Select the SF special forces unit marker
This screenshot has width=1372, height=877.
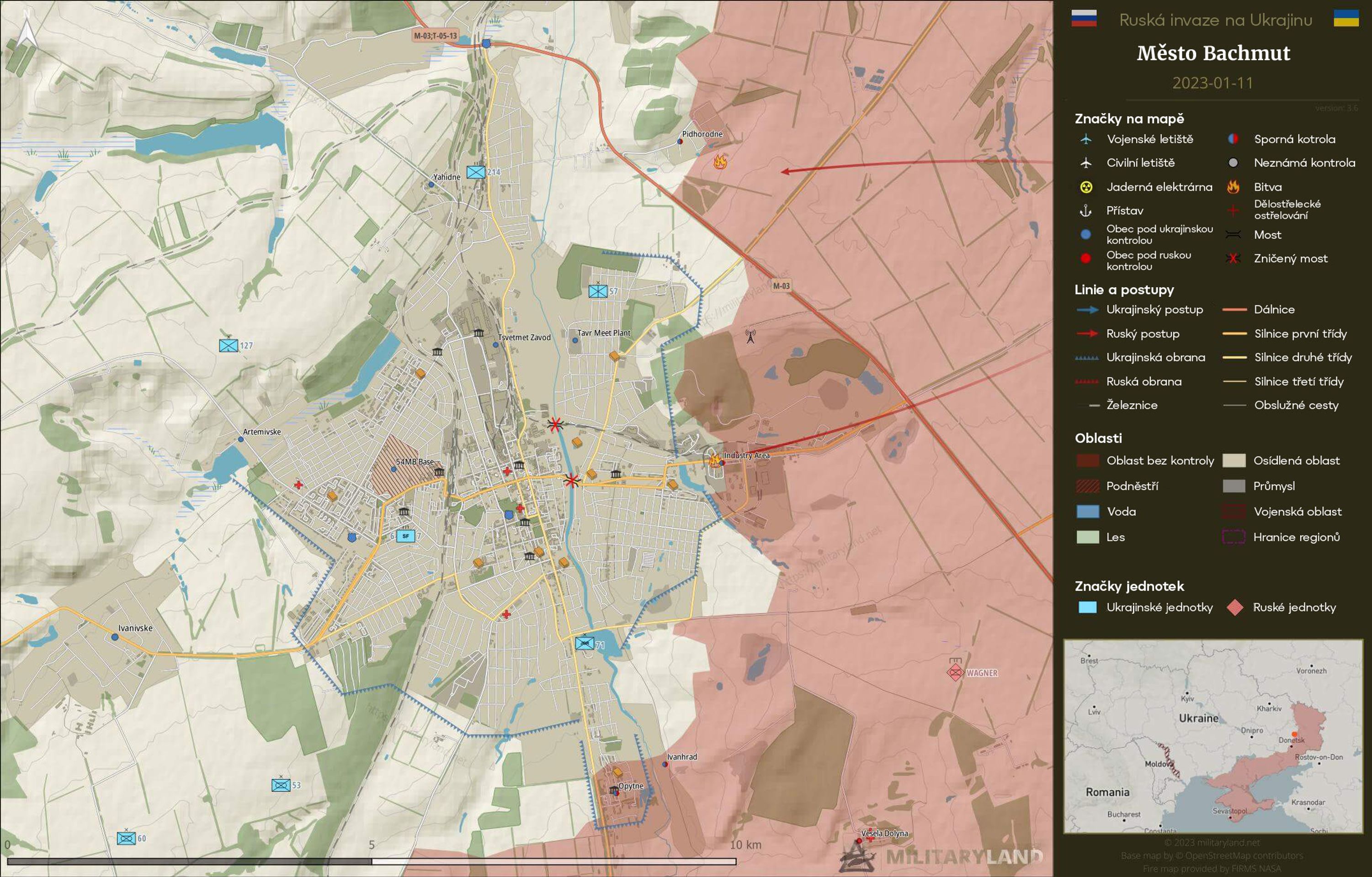point(405,536)
